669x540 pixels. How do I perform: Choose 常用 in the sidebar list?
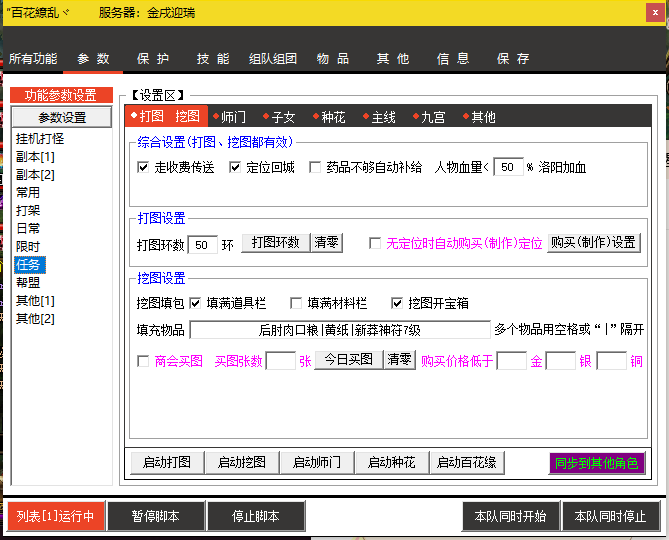pyautogui.click(x=28, y=192)
